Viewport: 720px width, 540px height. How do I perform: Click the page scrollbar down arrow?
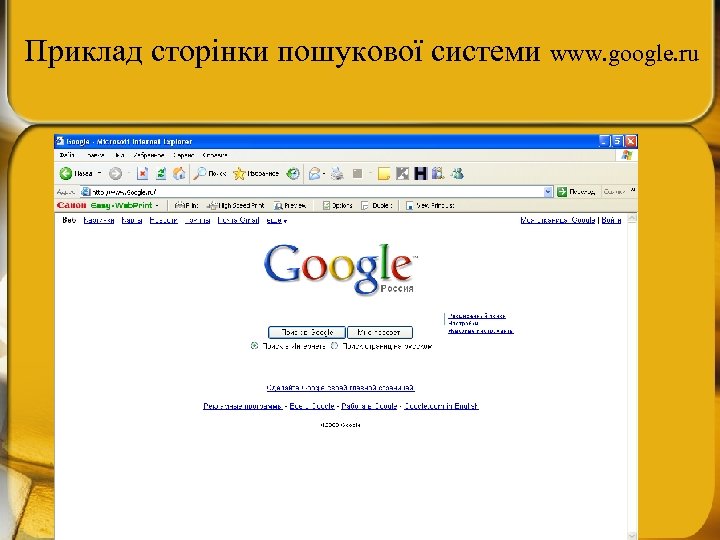[x=632, y=535]
